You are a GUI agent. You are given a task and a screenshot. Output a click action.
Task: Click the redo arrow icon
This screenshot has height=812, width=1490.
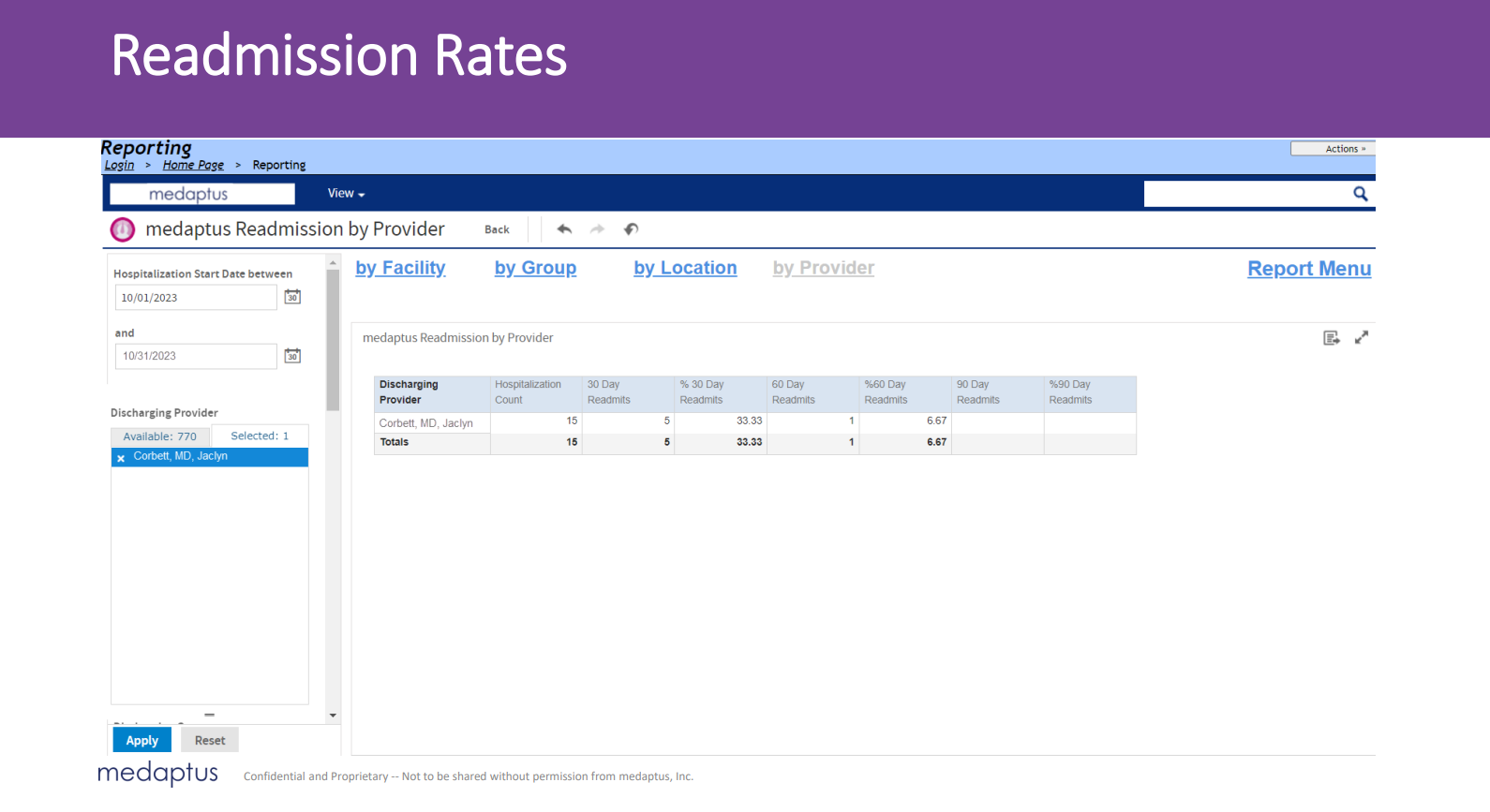coord(597,229)
